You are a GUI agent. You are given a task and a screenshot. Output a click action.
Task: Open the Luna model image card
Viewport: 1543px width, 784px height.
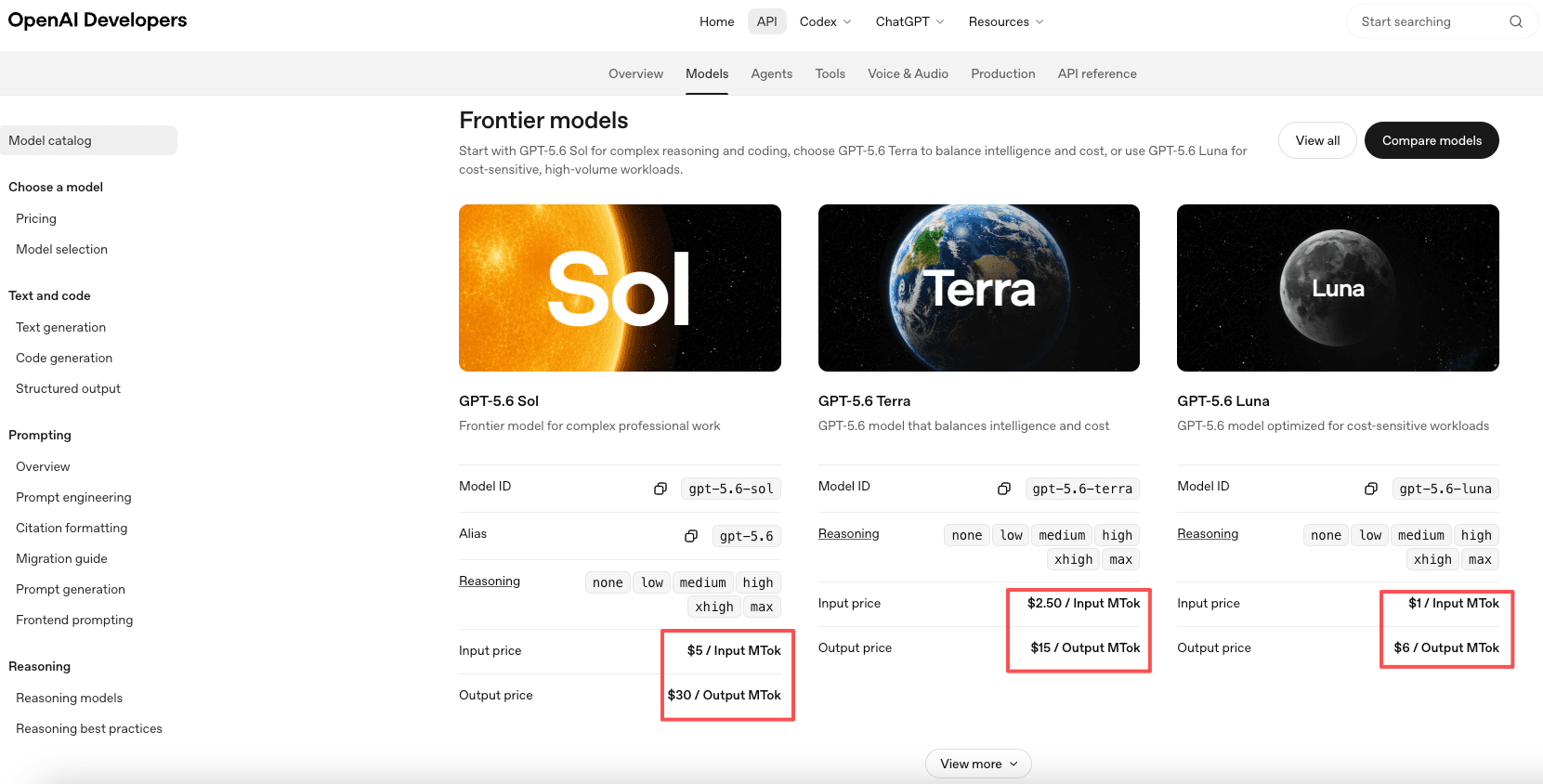pos(1338,288)
